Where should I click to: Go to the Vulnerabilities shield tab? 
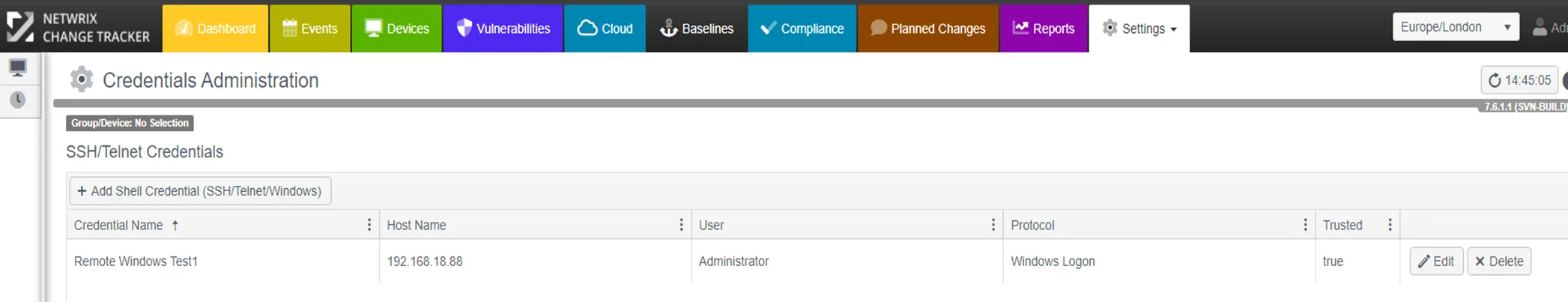tap(503, 28)
